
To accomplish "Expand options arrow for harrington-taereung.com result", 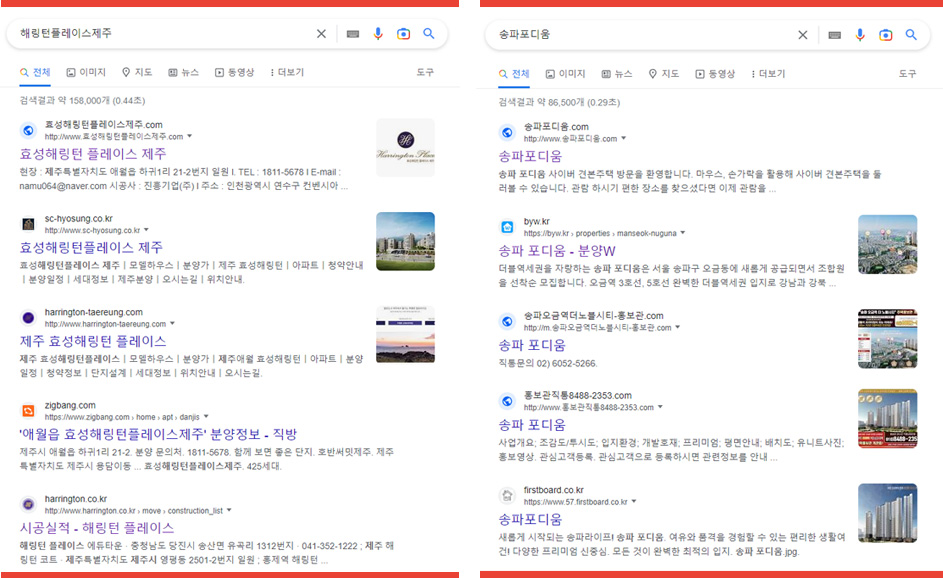I will (172, 324).
